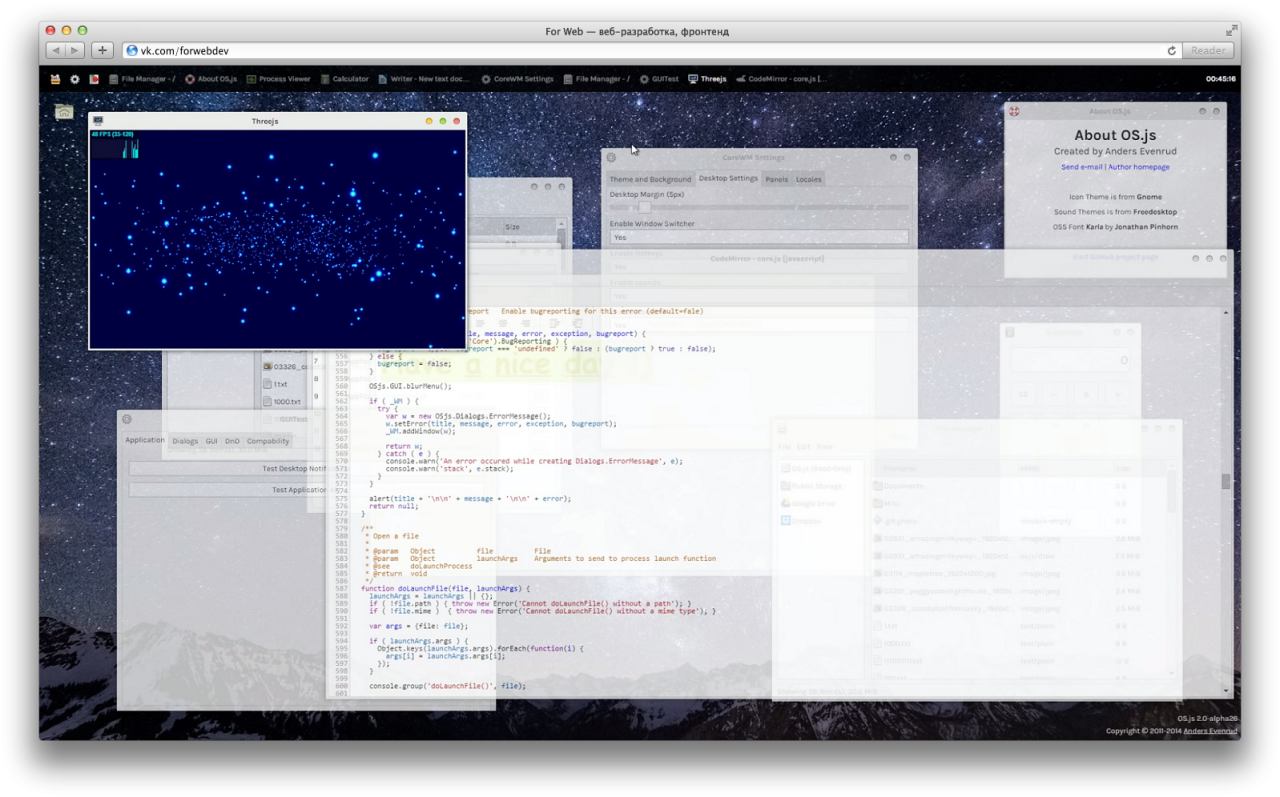The width and height of the screenshot is (1280, 797).
Task: Switch to CoreWM Settings in the panel
Action: tap(517, 79)
